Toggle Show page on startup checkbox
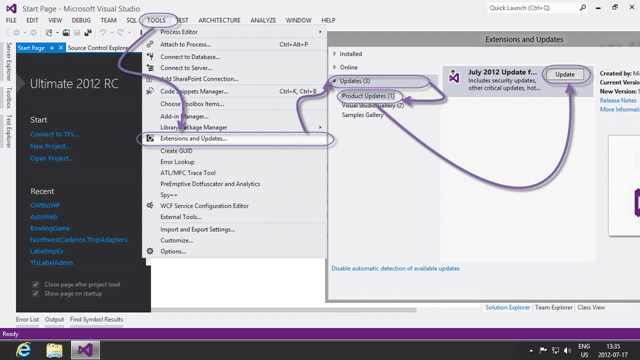 [36, 293]
